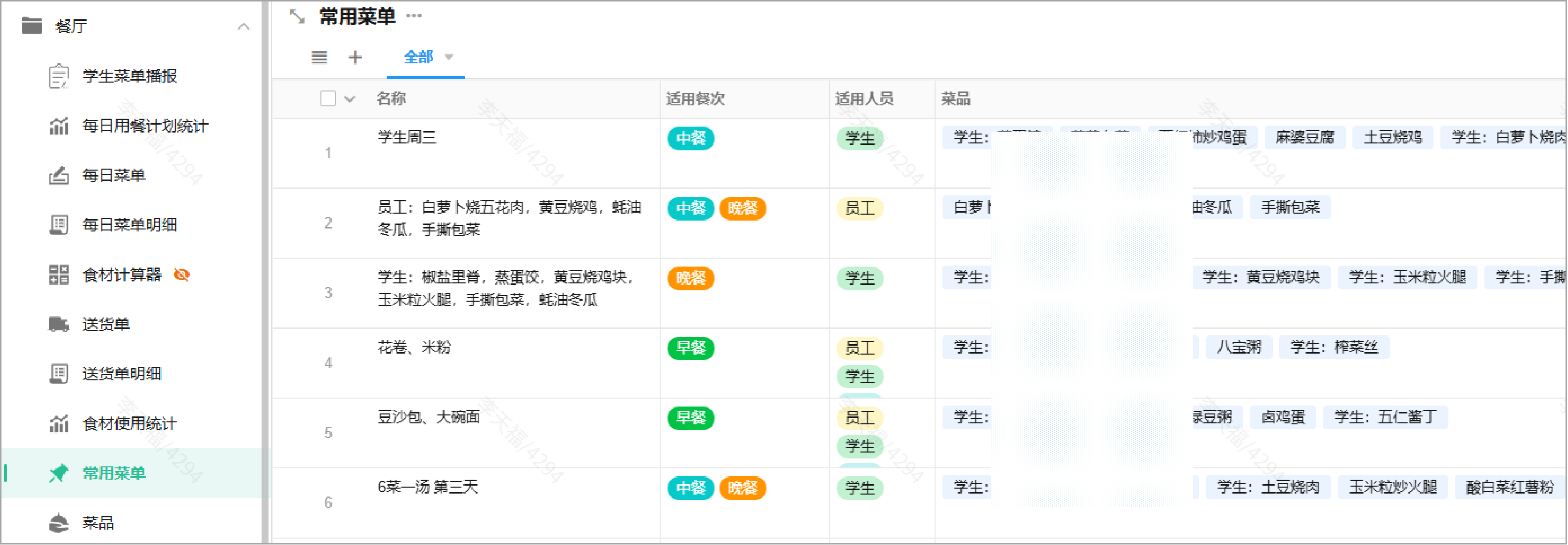Click the 送货单 truck icon
Viewport: 1568px width, 545px height.
(58, 324)
